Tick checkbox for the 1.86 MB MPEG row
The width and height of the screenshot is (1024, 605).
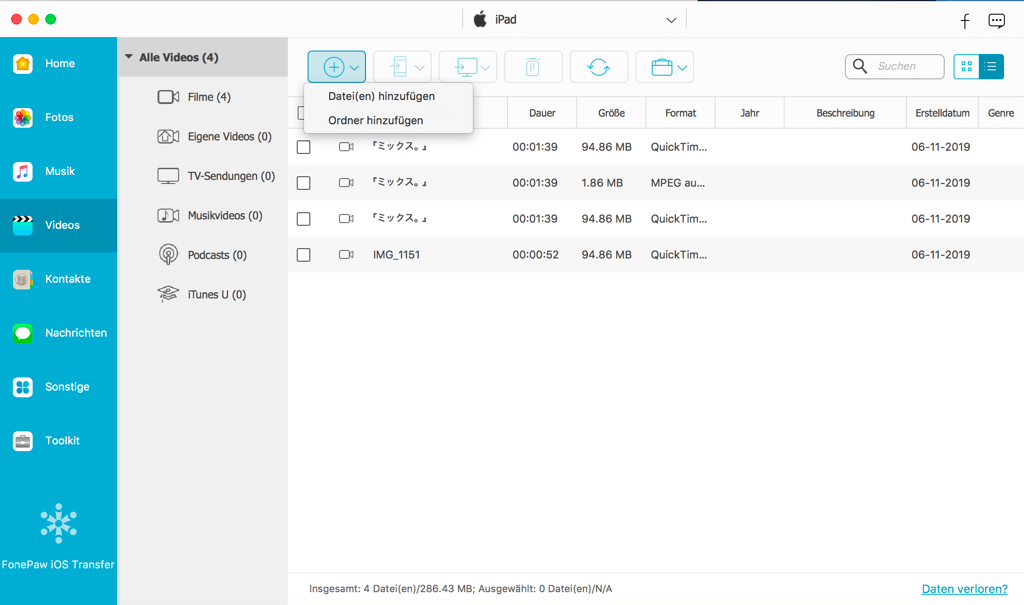click(304, 183)
